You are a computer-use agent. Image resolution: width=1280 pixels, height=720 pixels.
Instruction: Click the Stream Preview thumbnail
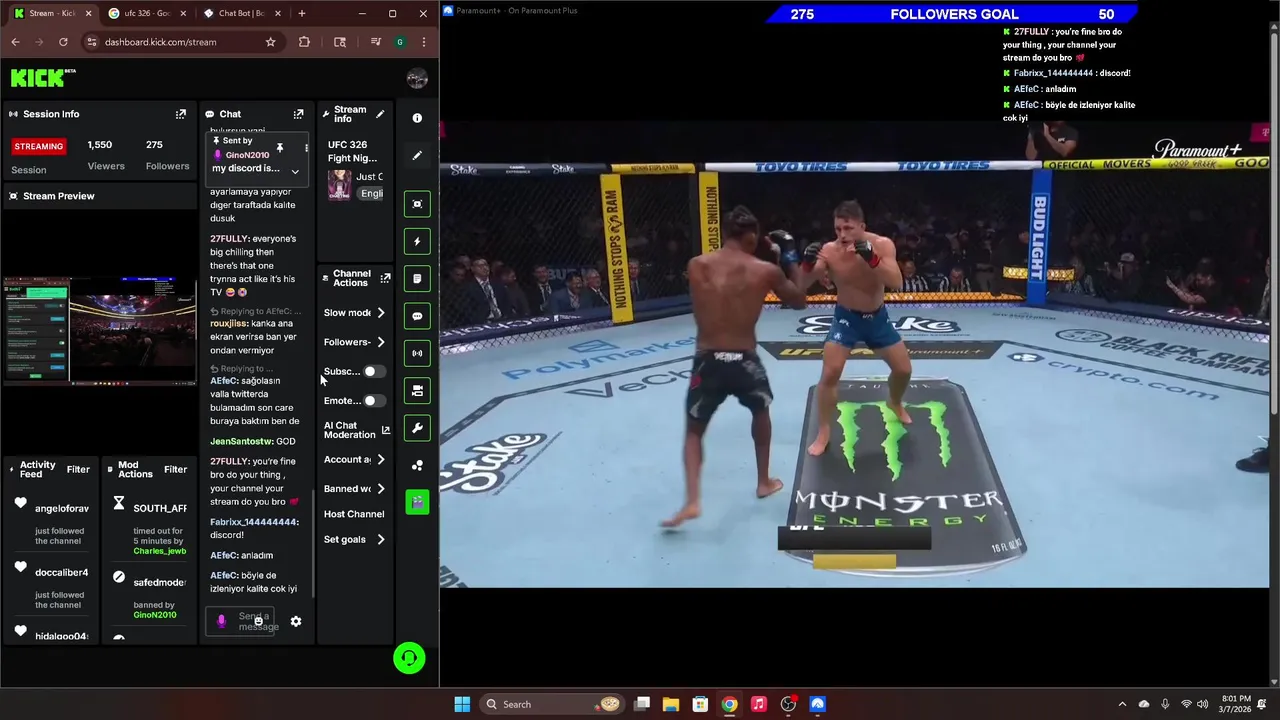click(x=99, y=332)
